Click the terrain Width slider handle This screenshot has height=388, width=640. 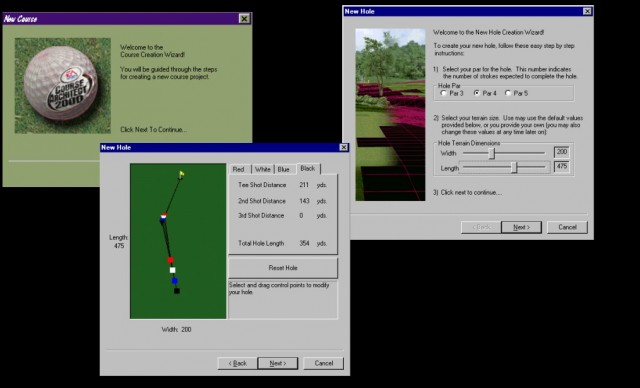[x=492, y=153]
